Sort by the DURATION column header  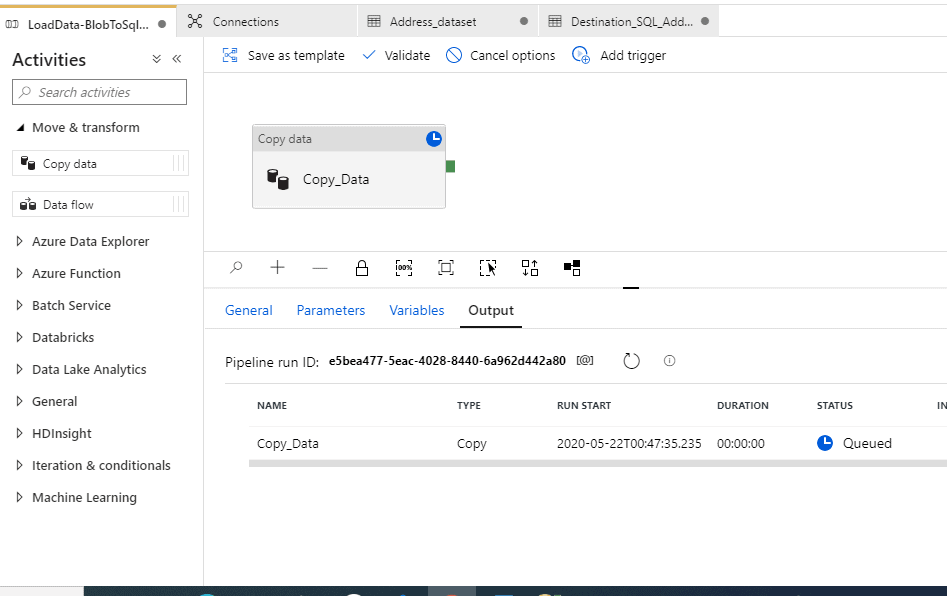click(743, 405)
